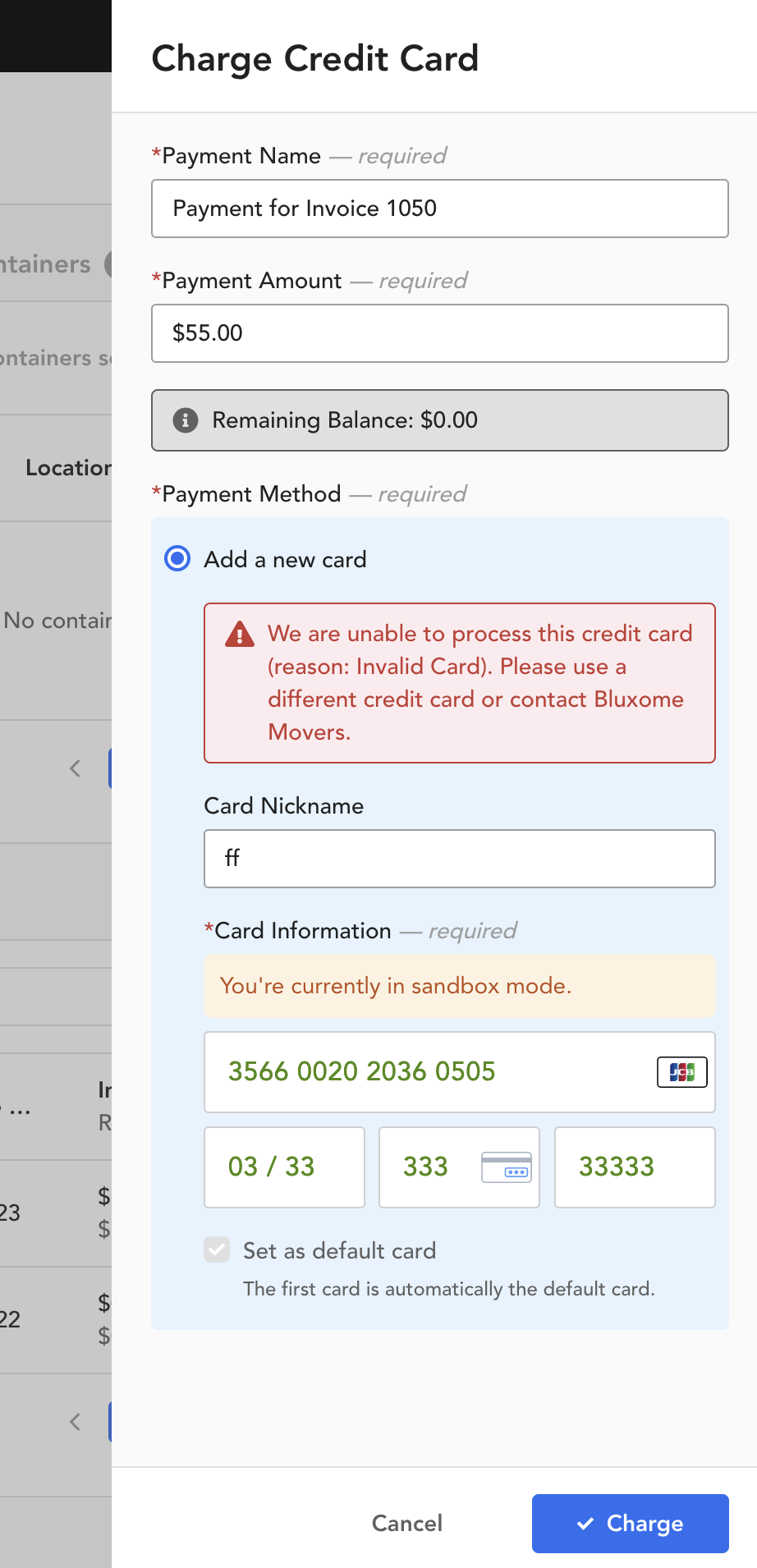
Task: Click the Payment Amount field
Action: click(440, 333)
